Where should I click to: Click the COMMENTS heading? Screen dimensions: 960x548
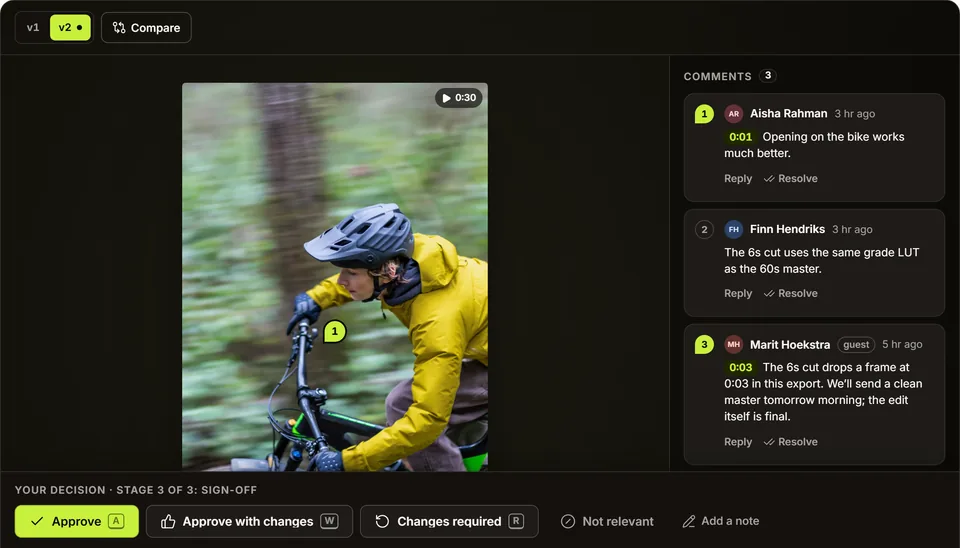point(718,77)
